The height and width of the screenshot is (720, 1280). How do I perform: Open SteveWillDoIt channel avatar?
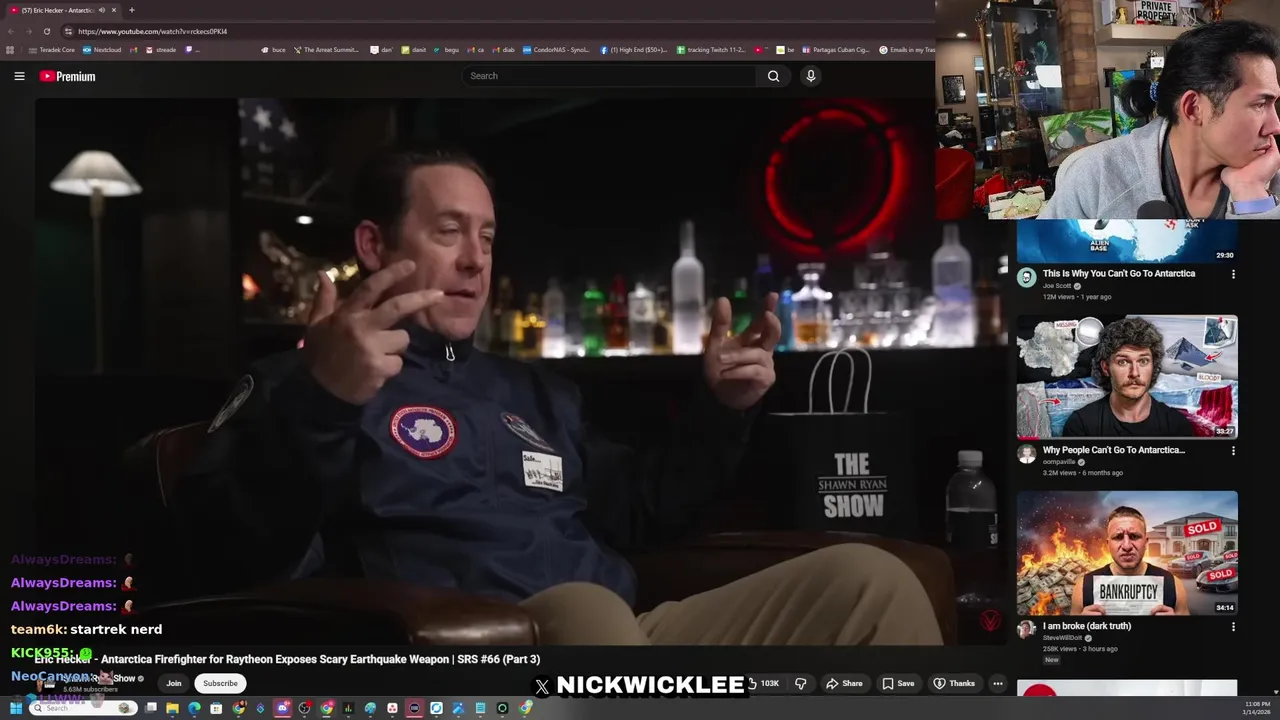pos(1026,630)
